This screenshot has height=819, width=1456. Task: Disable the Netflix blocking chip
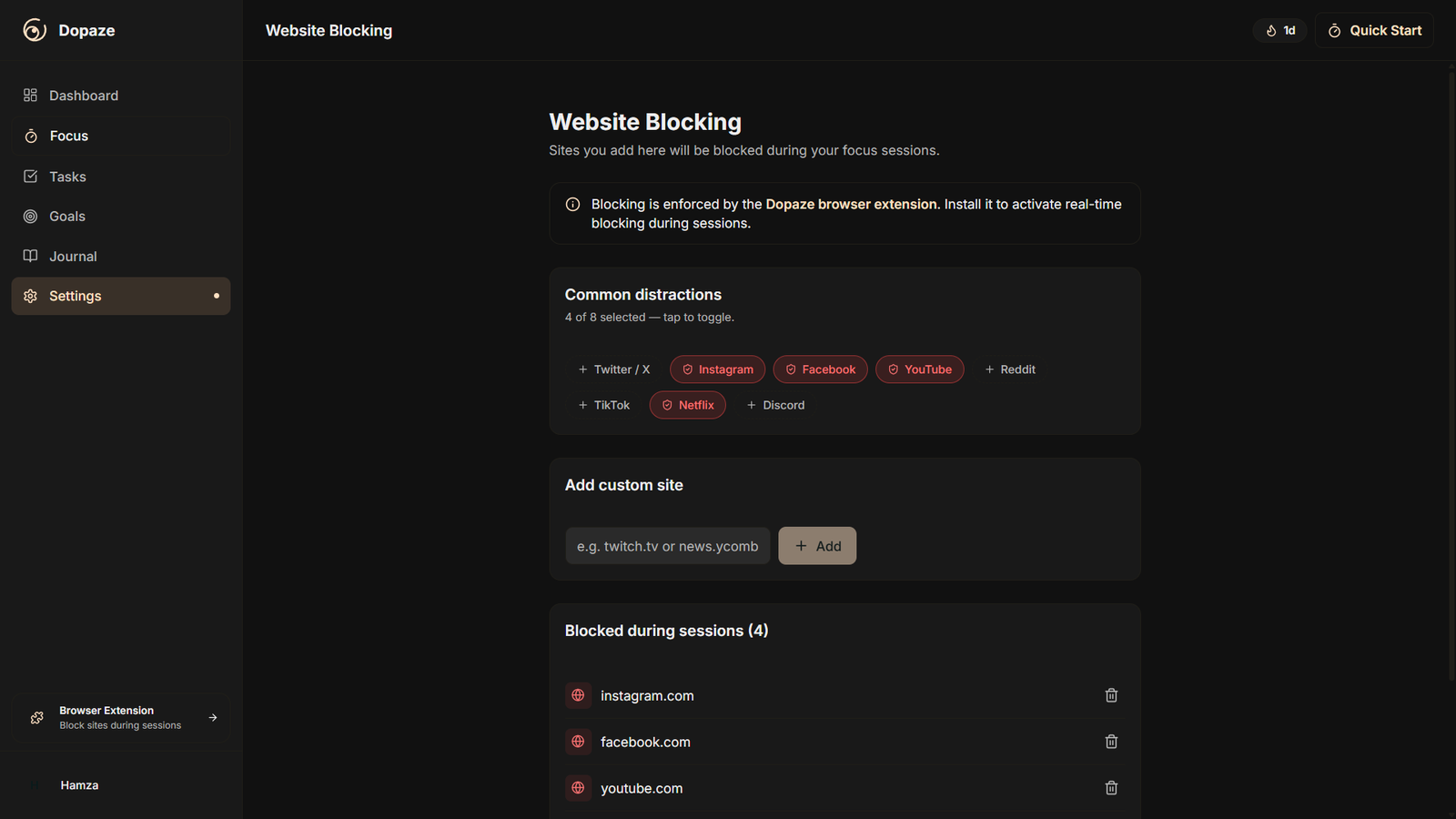click(687, 405)
